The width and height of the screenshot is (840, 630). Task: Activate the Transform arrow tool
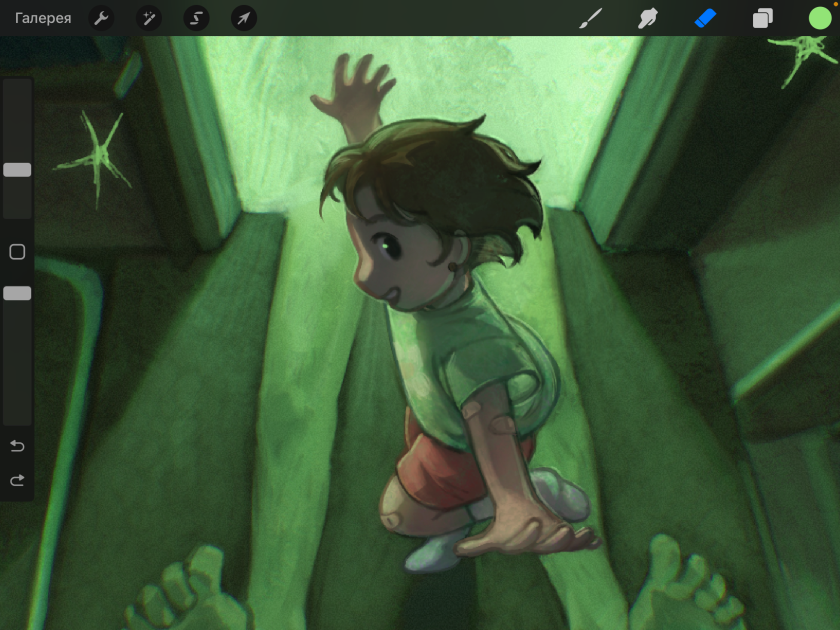tap(244, 18)
